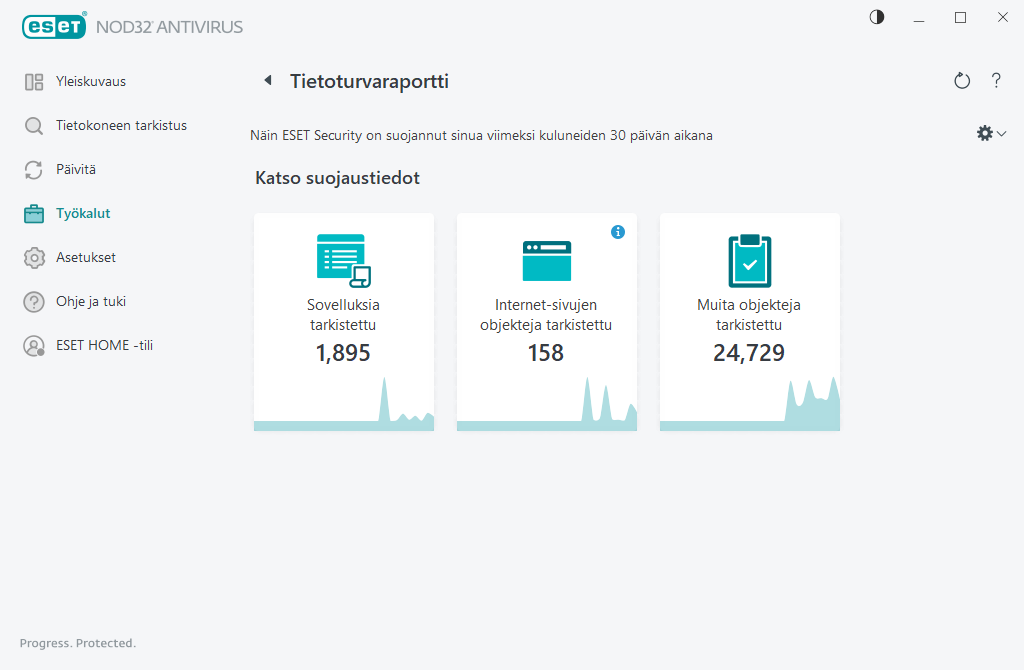Click the Katso suojaustiedot heading
Screen dimensions: 1024x670
(x=339, y=177)
